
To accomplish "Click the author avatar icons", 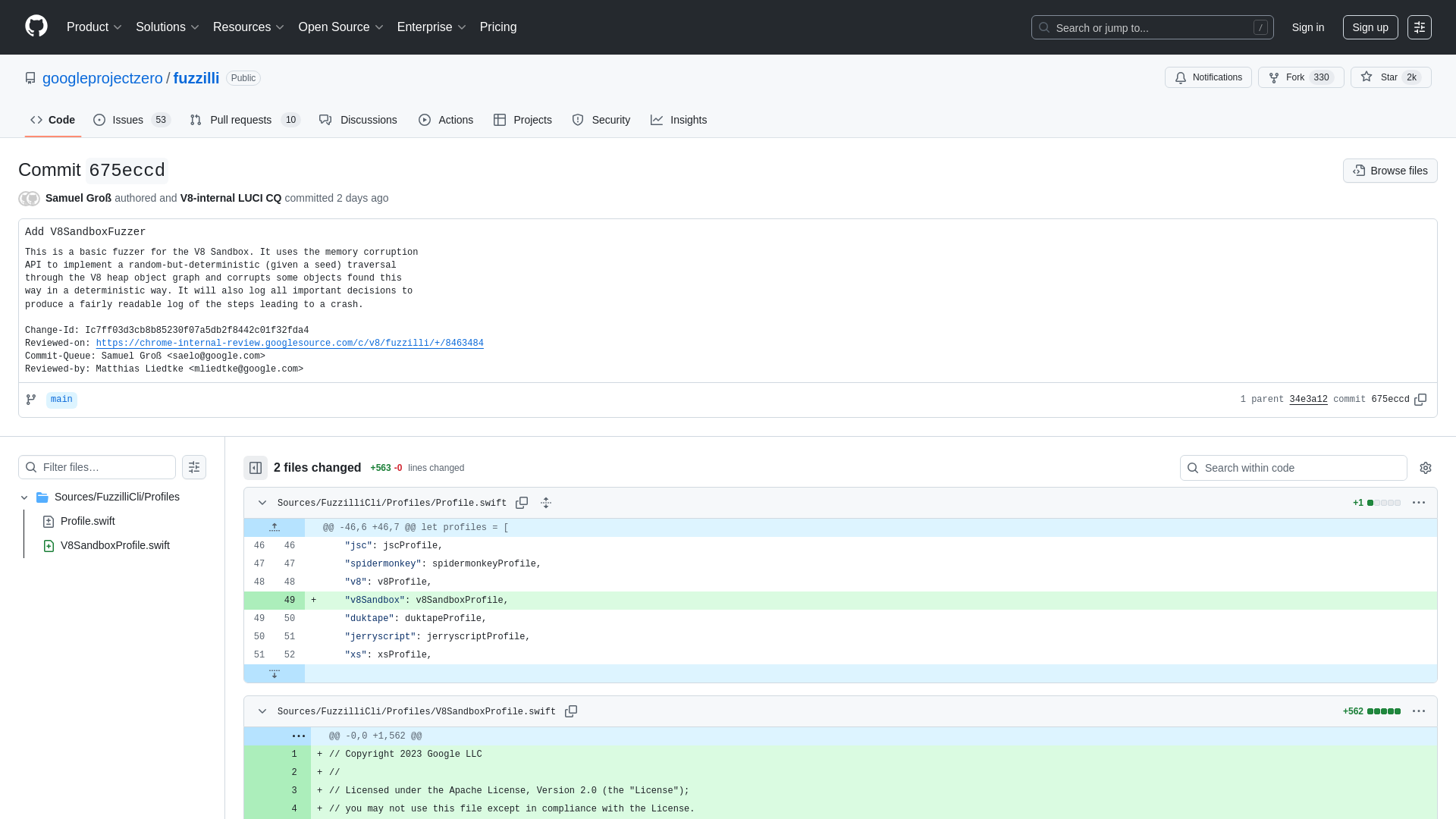I will [x=29, y=199].
